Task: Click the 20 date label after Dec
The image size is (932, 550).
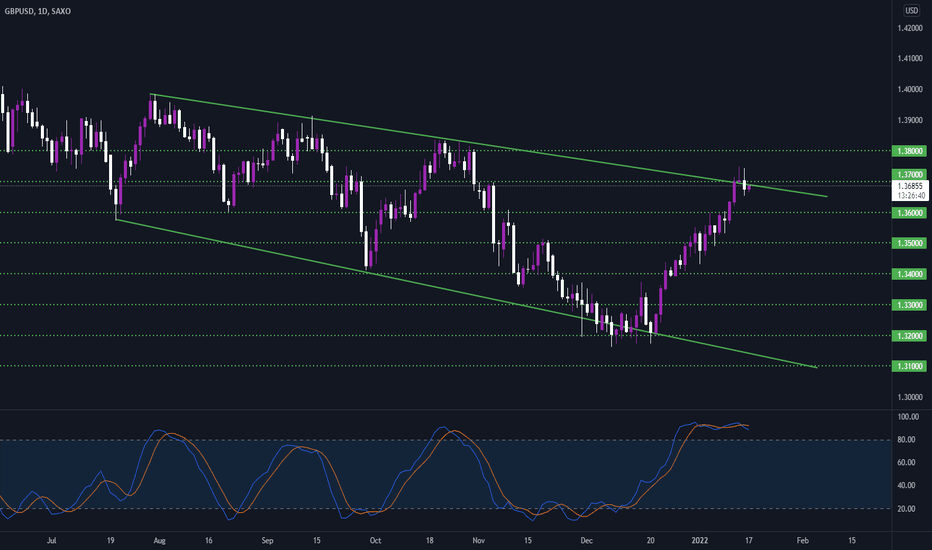Action: pos(650,540)
